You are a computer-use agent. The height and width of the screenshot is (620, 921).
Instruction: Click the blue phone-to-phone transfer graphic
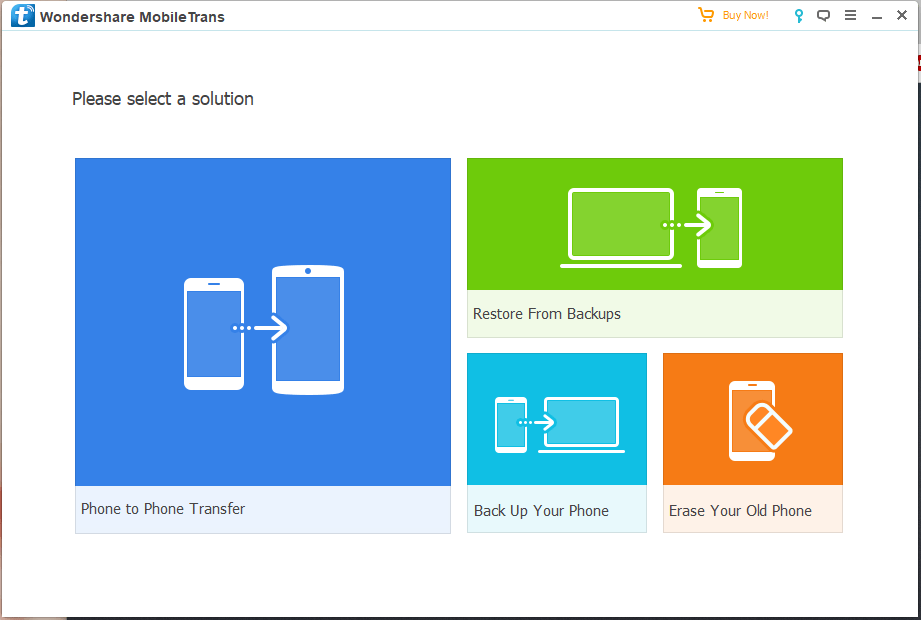pyautogui.click(x=262, y=322)
